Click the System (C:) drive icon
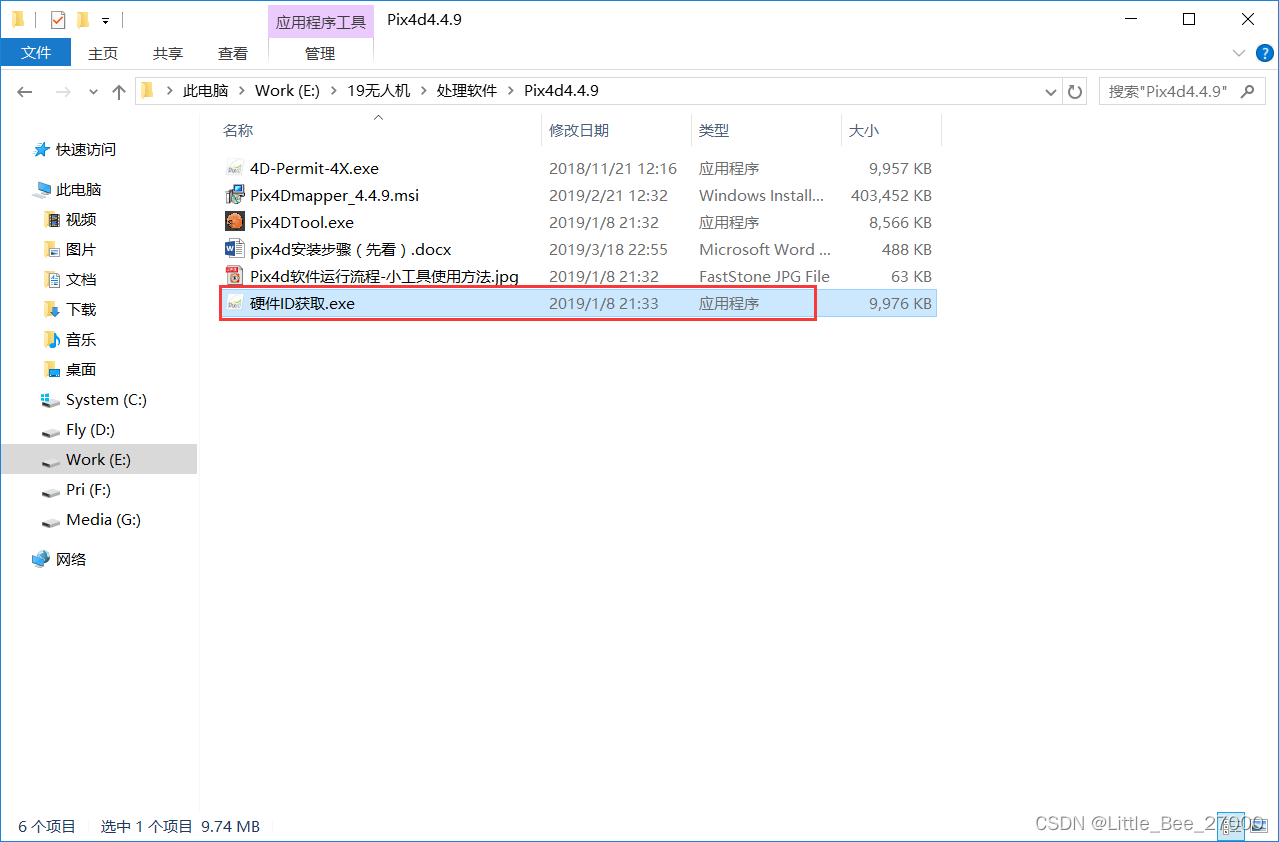 (x=51, y=399)
